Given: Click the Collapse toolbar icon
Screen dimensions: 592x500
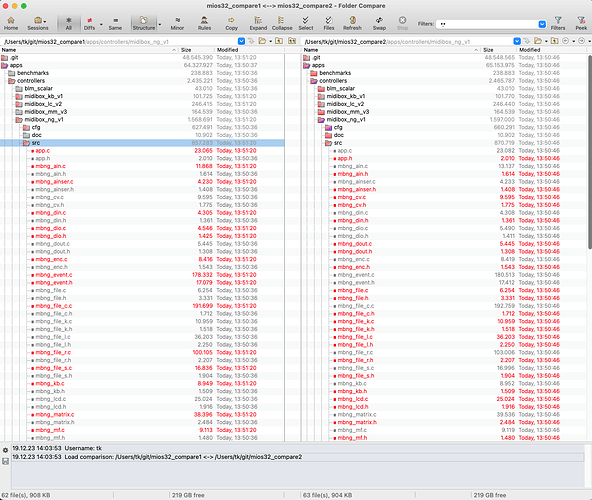Looking at the screenshot, I should tap(282, 23).
